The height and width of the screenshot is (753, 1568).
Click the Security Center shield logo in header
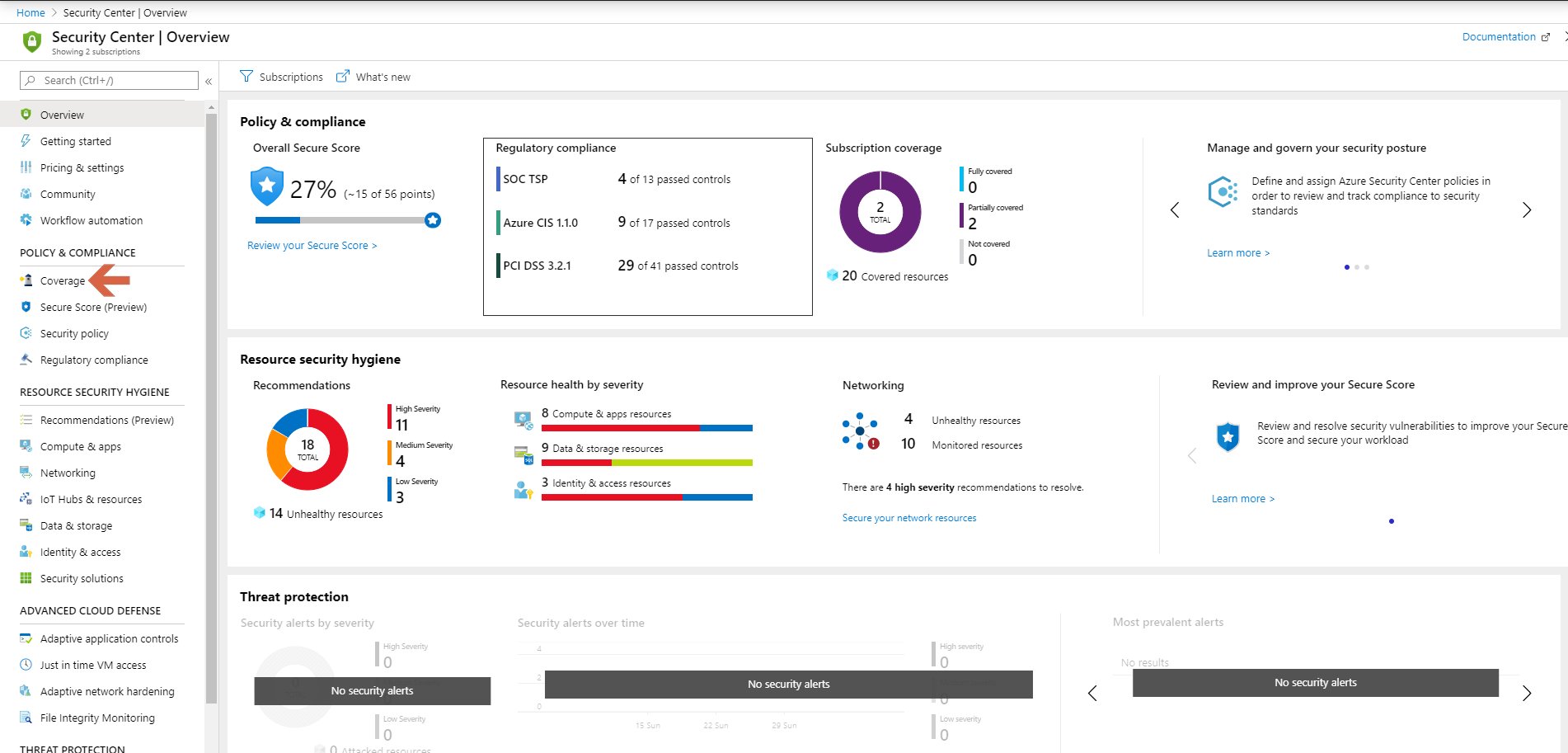click(32, 41)
